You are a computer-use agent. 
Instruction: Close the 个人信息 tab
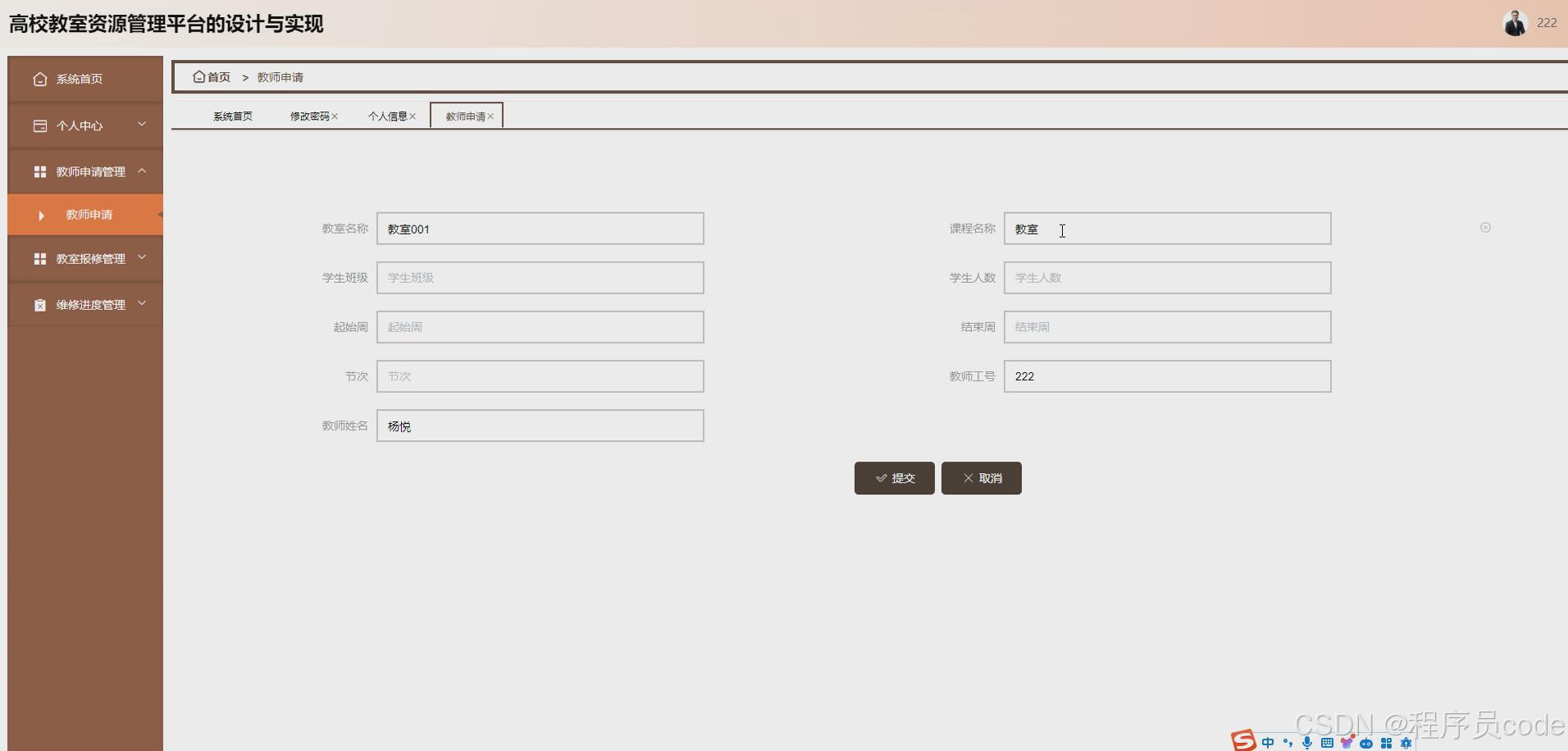coord(413,116)
